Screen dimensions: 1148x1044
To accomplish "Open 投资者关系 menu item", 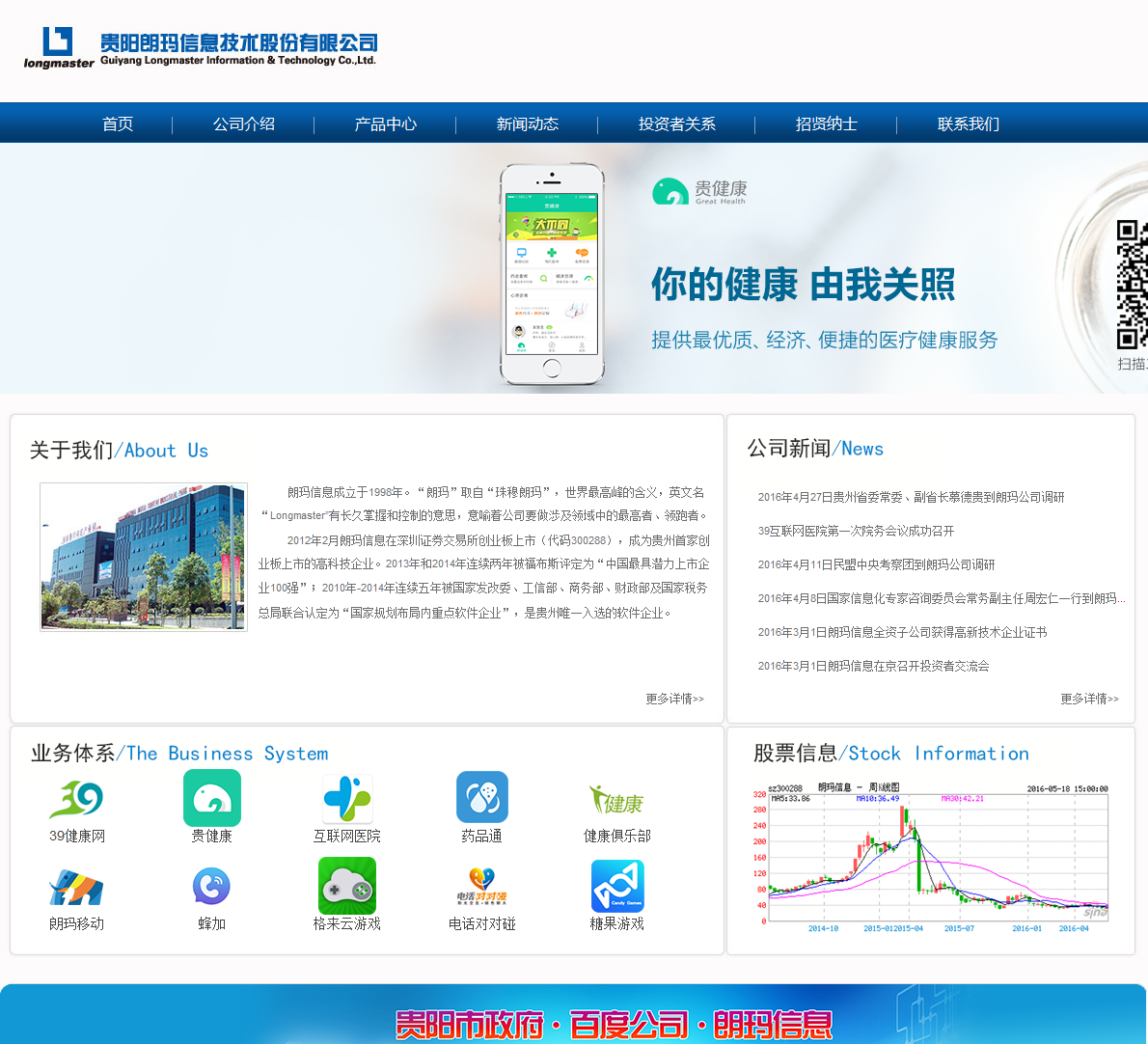I will (676, 124).
